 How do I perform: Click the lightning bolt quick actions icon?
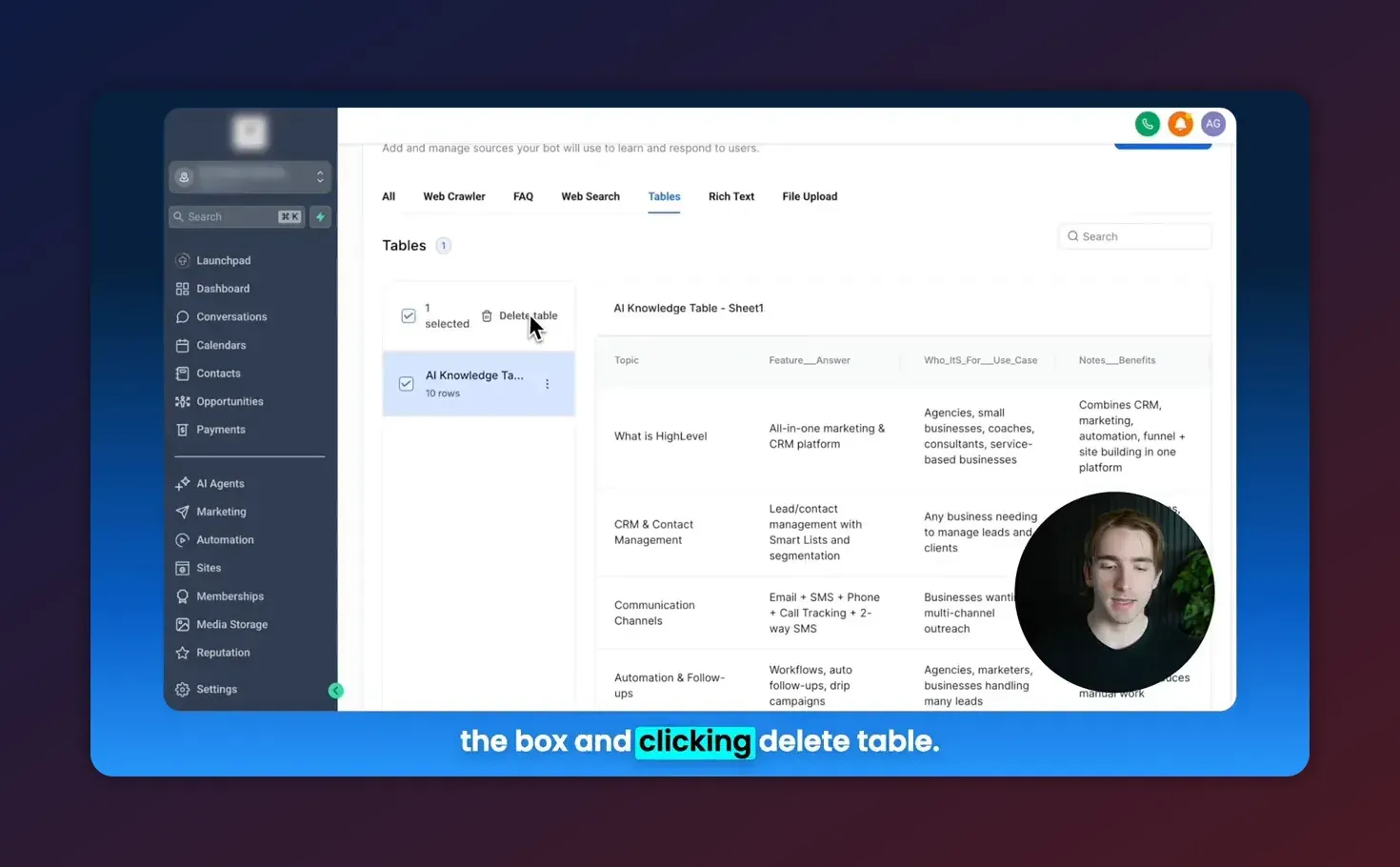321,217
